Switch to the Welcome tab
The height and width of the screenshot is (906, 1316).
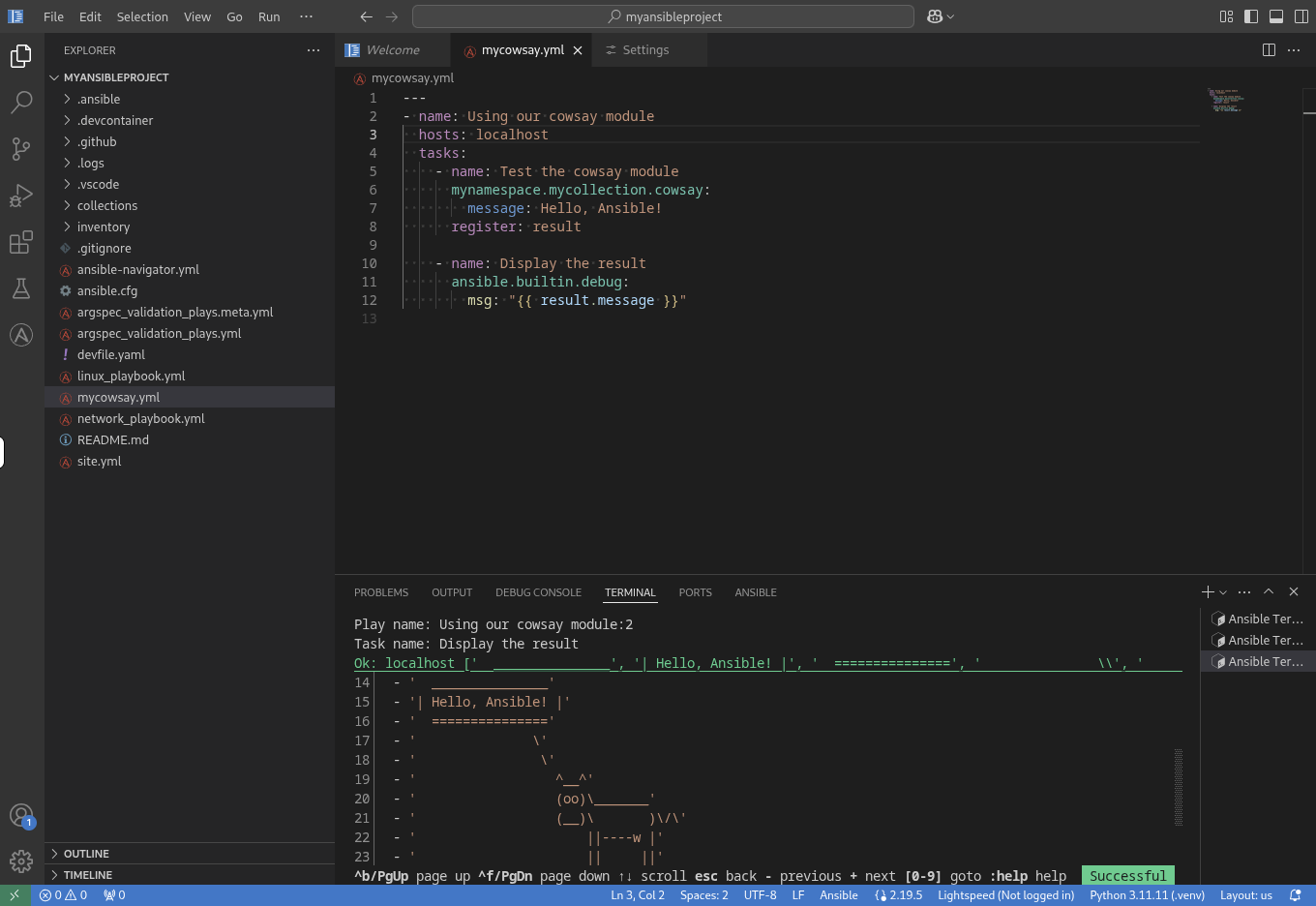pyautogui.click(x=393, y=50)
